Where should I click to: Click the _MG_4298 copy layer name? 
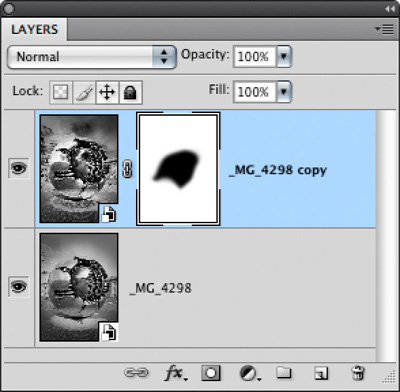278,170
